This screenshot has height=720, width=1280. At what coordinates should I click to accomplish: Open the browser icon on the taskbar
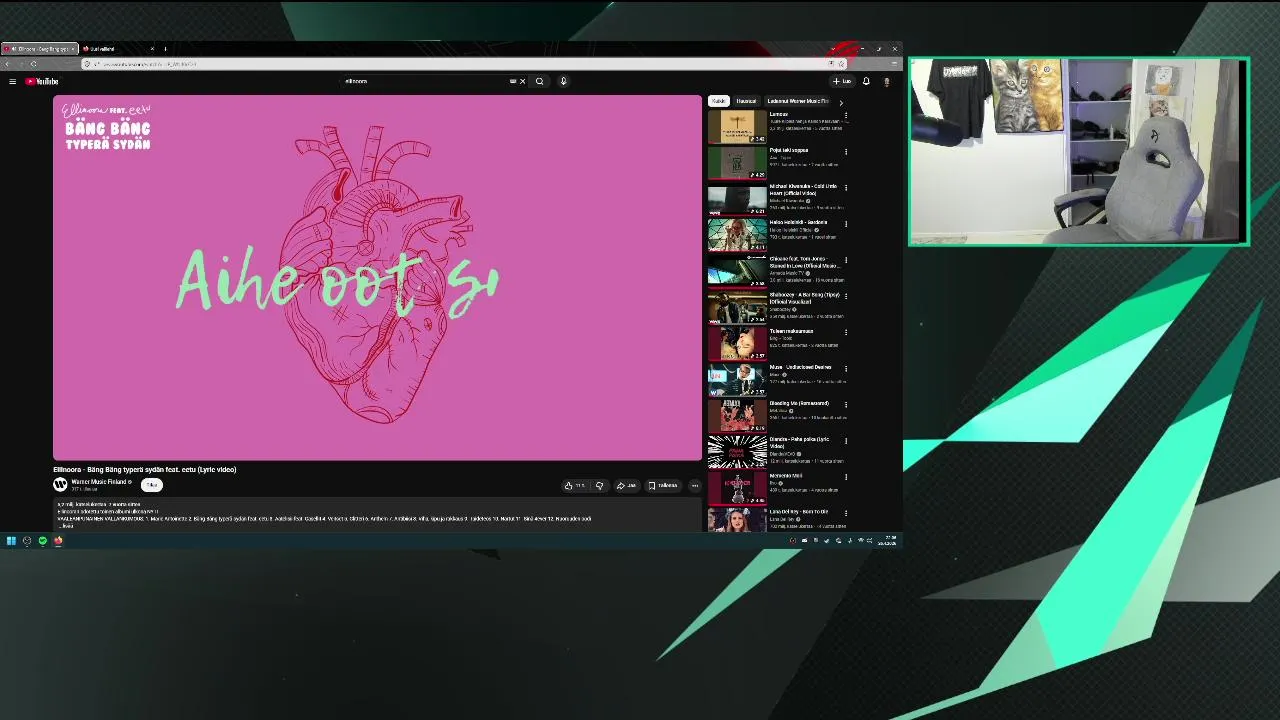click(x=58, y=541)
